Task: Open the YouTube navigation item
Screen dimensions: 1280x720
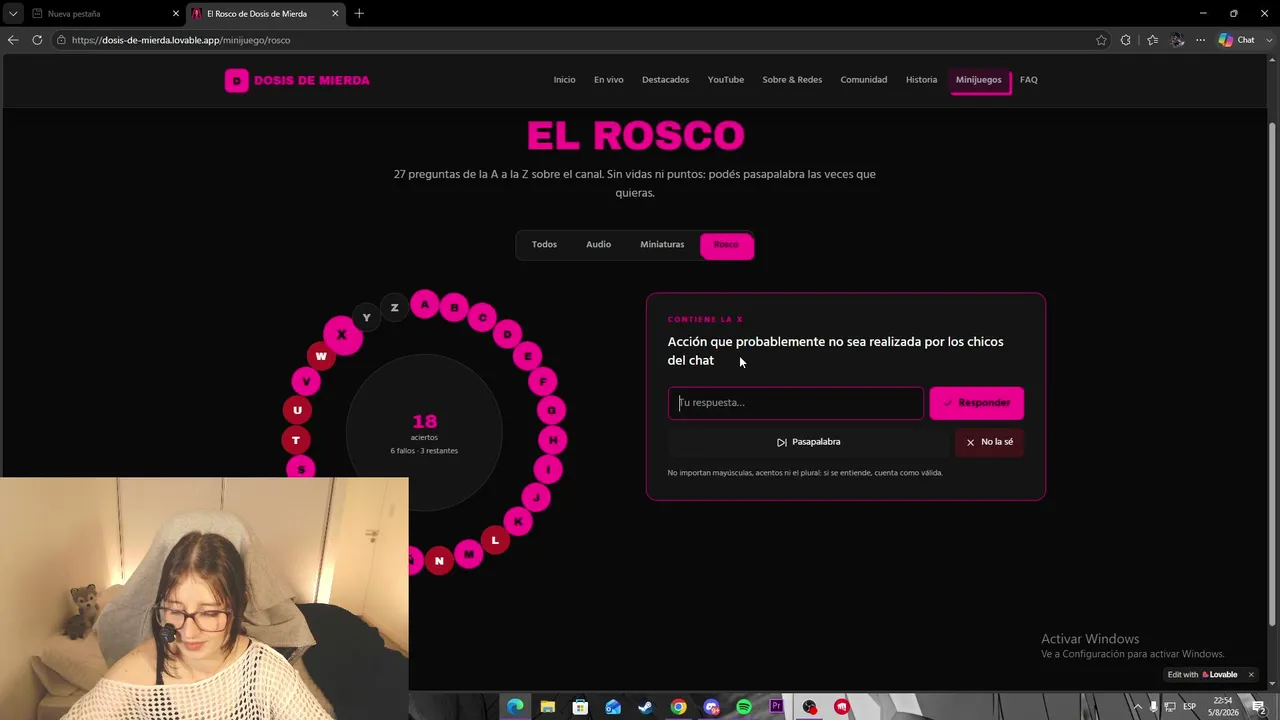Action: [x=726, y=80]
